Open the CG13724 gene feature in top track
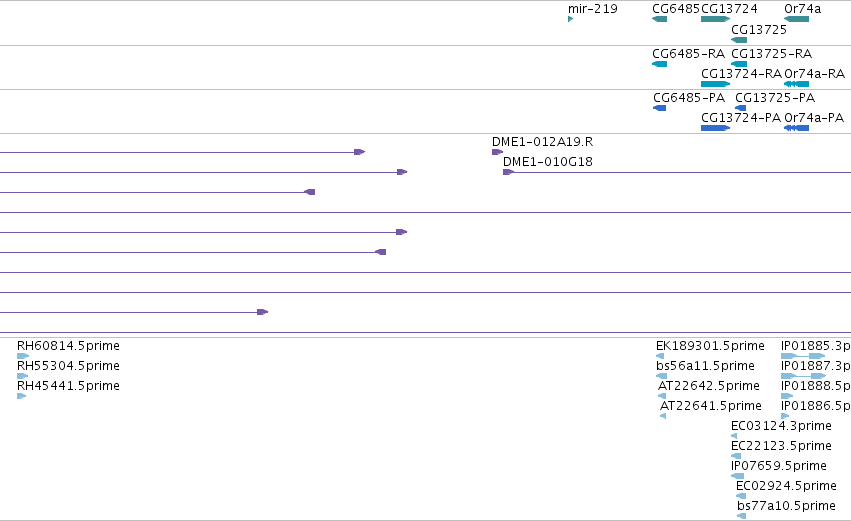Viewport: 851px width, 521px height. pos(715,19)
